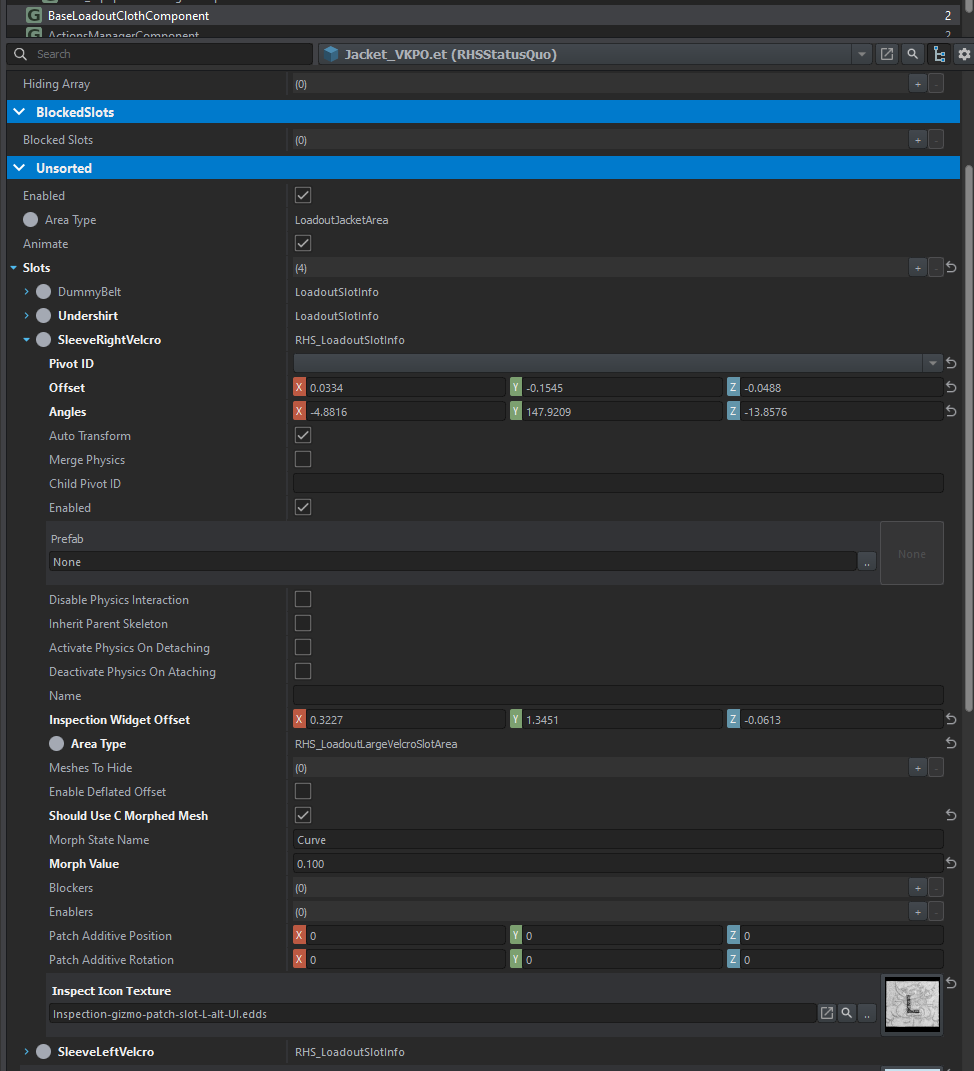The width and height of the screenshot is (974, 1071).
Task: Click the find prefab magnifier in header
Action: coord(912,54)
